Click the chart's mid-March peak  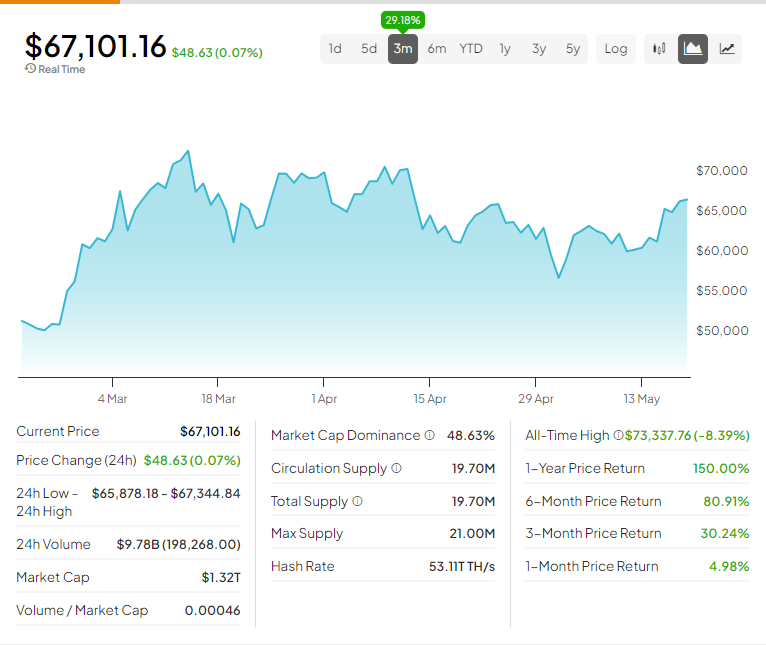coord(188,151)
